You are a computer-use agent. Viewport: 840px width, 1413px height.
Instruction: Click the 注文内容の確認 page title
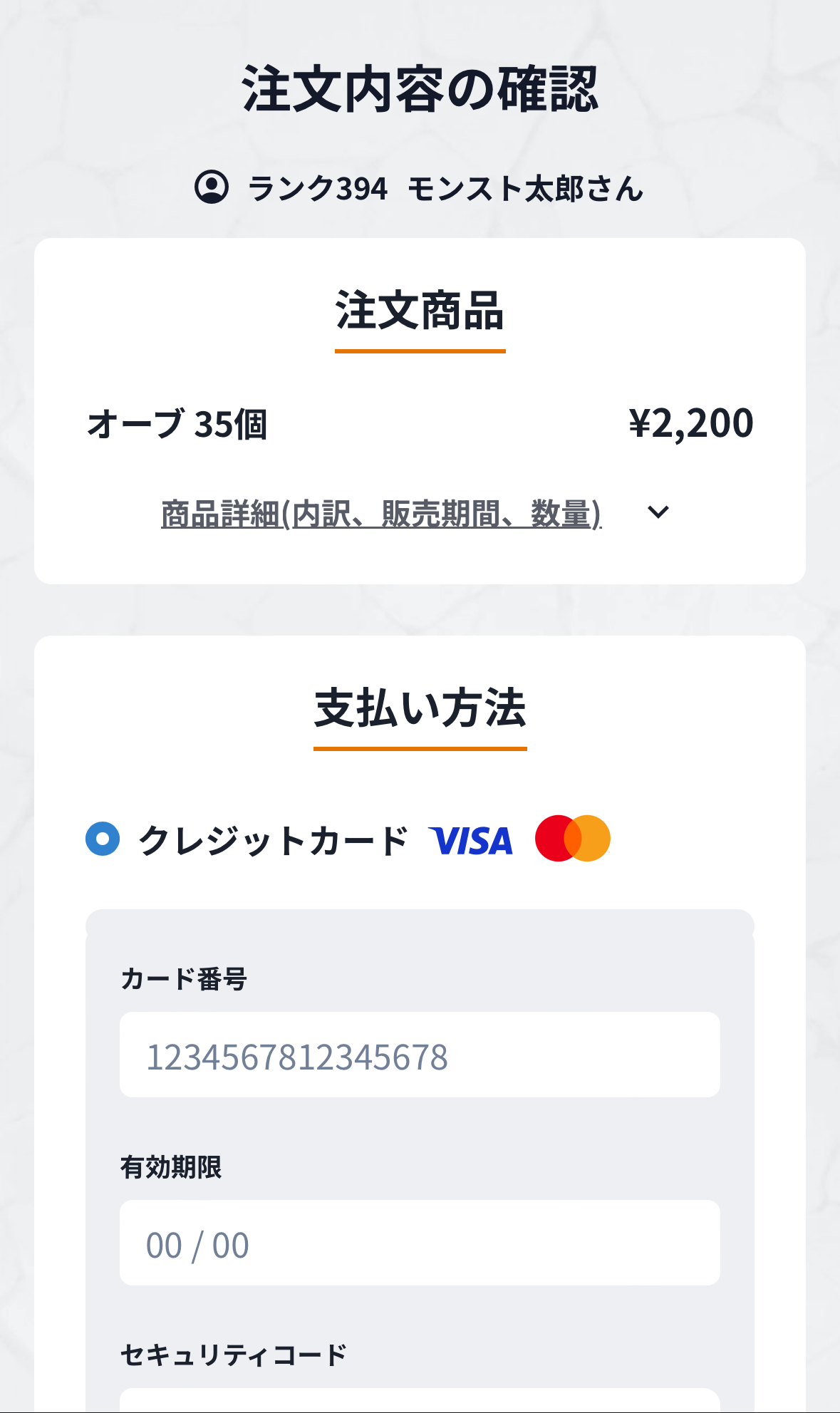420,89
